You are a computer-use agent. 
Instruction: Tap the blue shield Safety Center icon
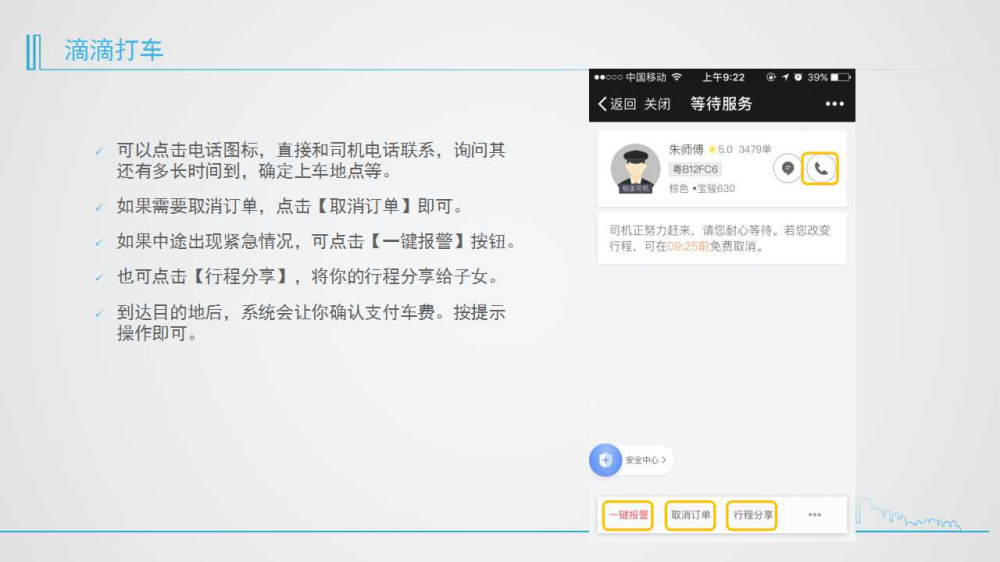click(605, 460)
